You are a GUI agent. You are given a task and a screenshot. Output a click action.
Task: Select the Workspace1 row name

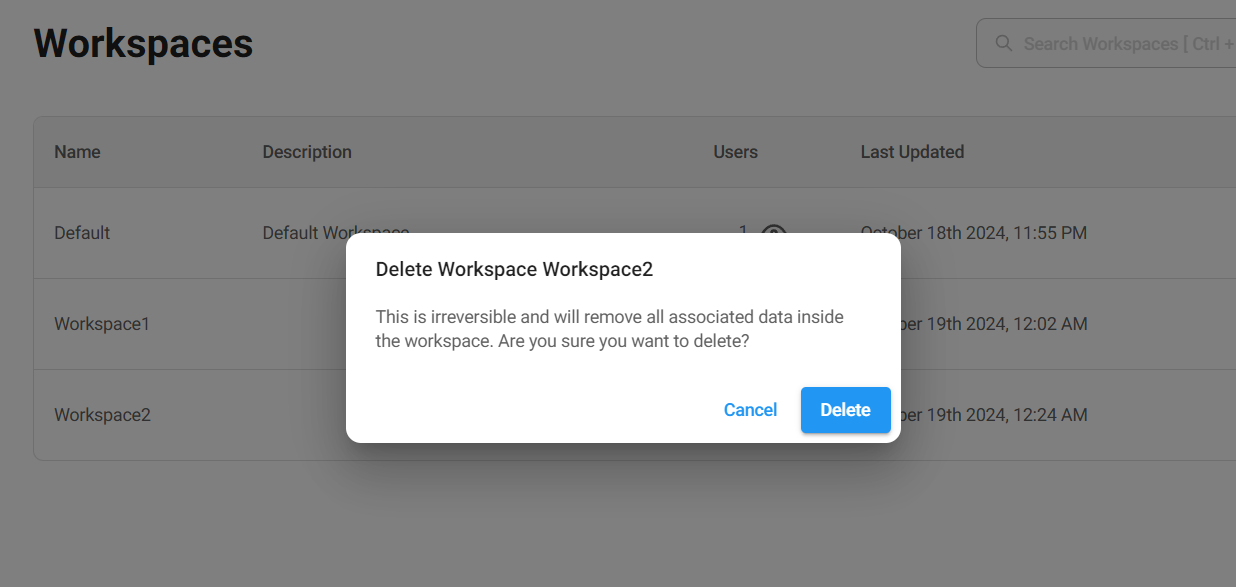pyautogui.click(x=102, y=324)
